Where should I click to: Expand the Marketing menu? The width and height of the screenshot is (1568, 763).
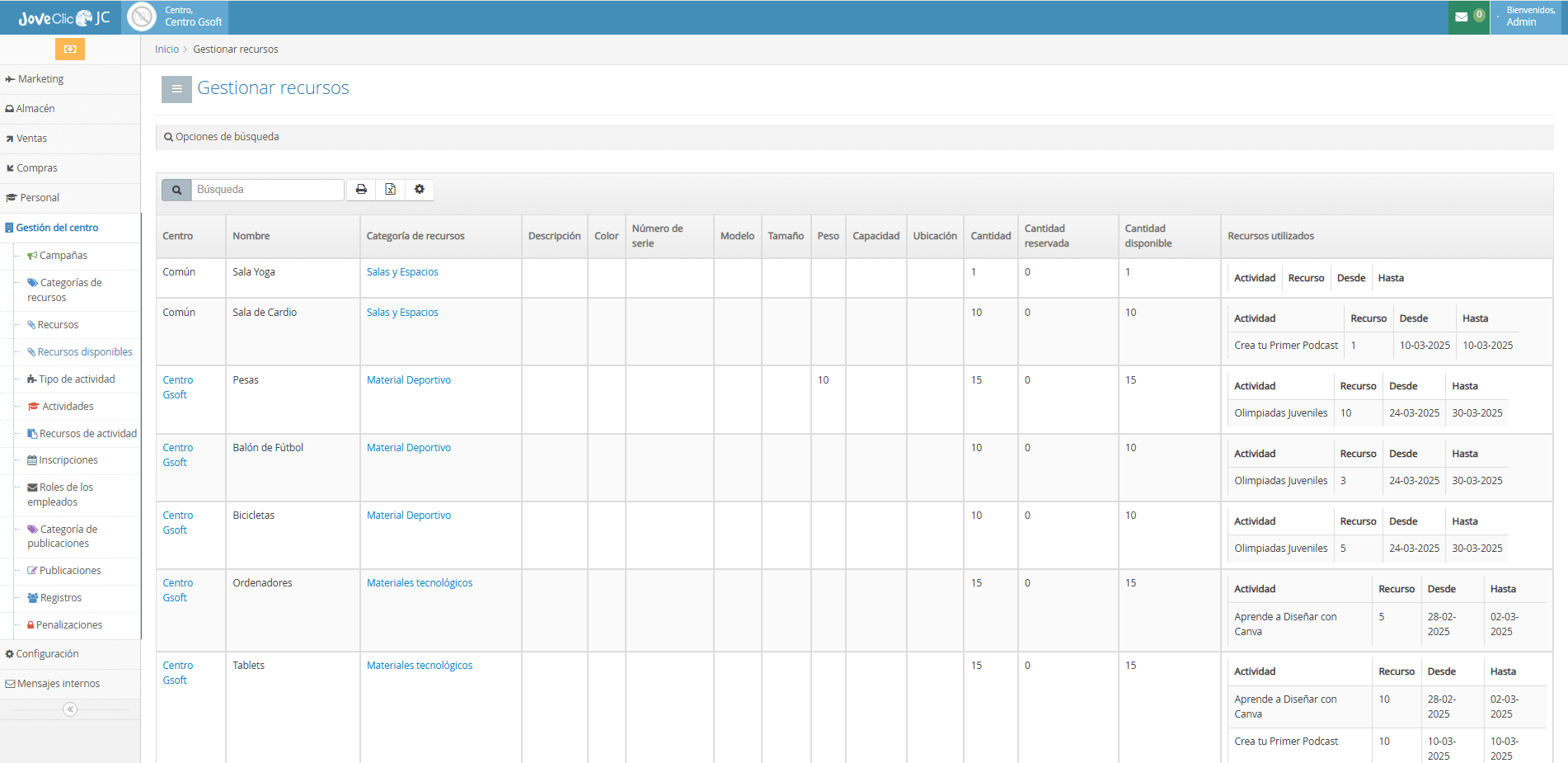click(x=70, y=79)
